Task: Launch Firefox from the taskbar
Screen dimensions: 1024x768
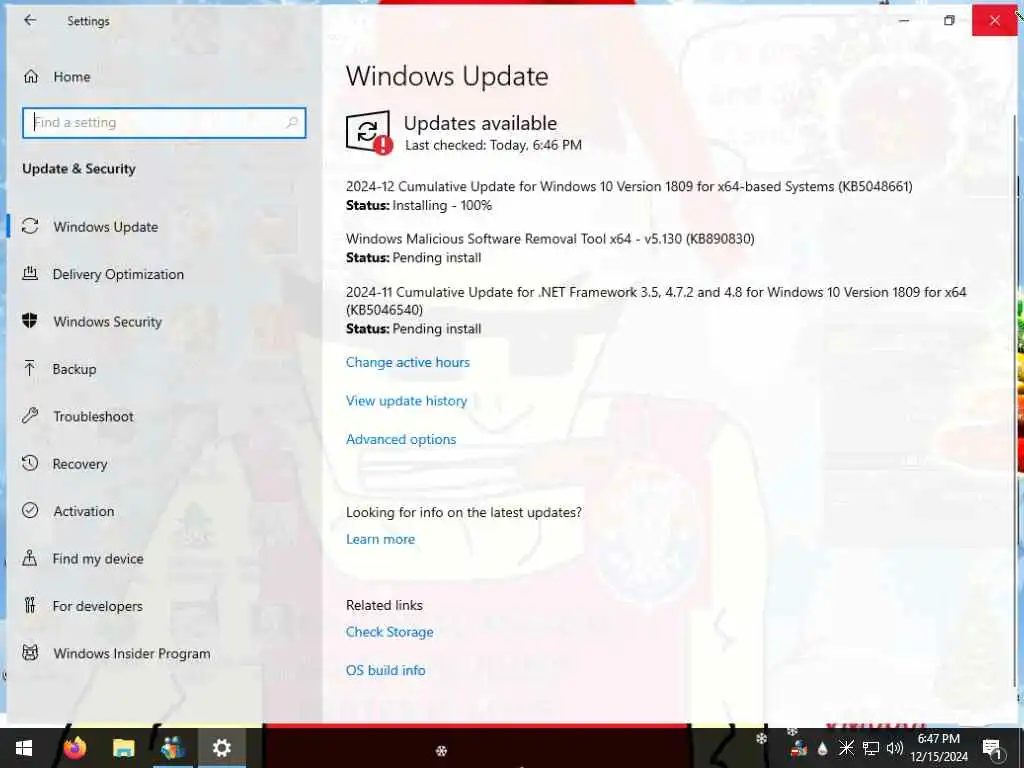Action: coord(74,748)
